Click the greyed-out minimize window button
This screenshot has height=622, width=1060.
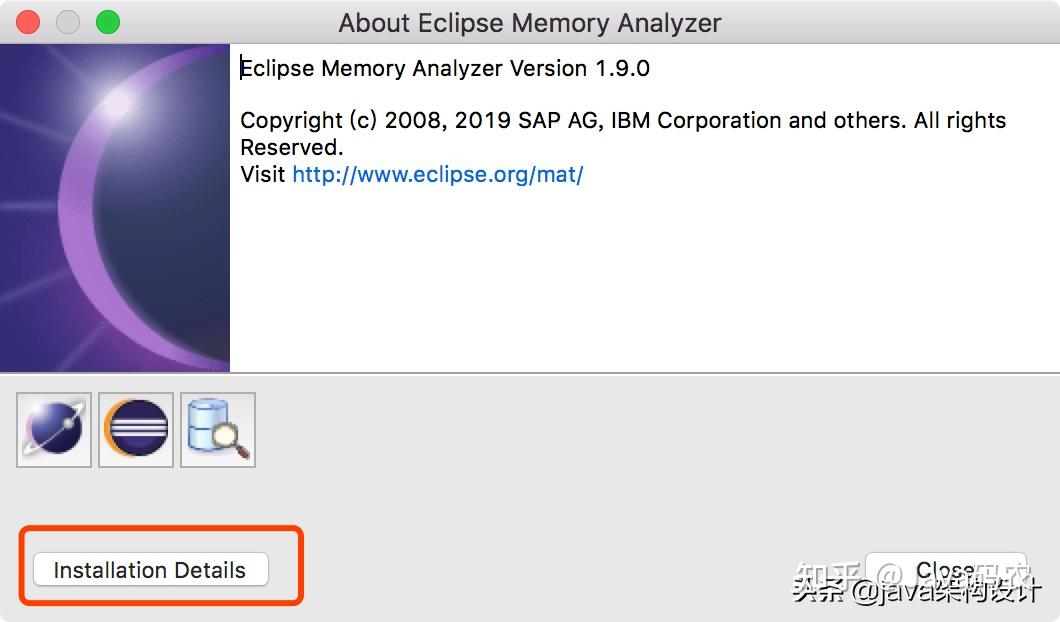[68, 22]
